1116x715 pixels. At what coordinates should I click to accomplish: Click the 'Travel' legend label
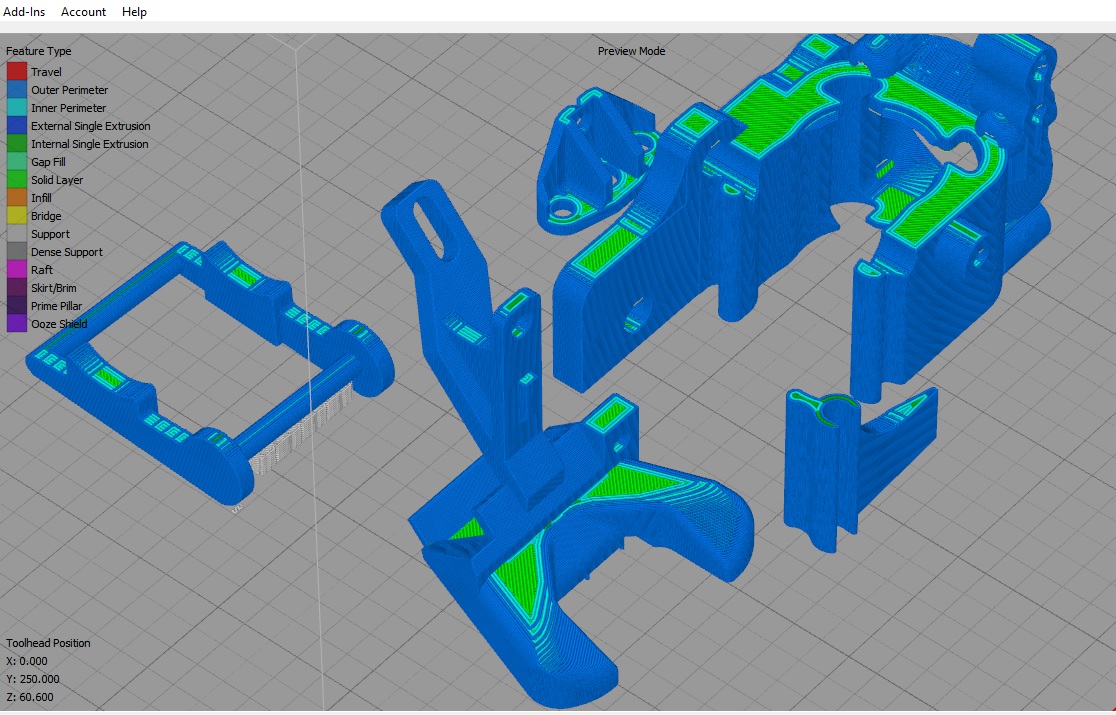pyautogui.click(x=46, y=72)
